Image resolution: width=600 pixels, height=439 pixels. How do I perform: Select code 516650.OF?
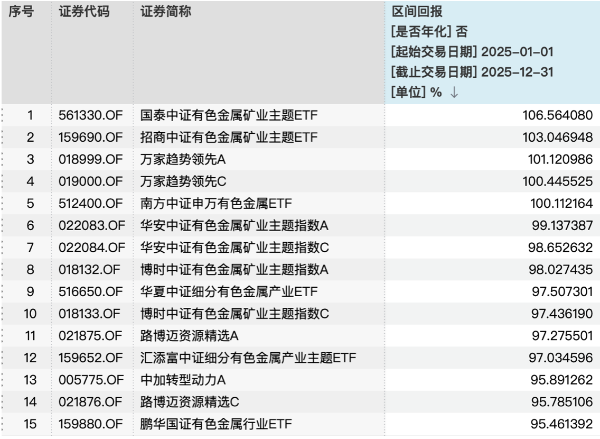91,292
